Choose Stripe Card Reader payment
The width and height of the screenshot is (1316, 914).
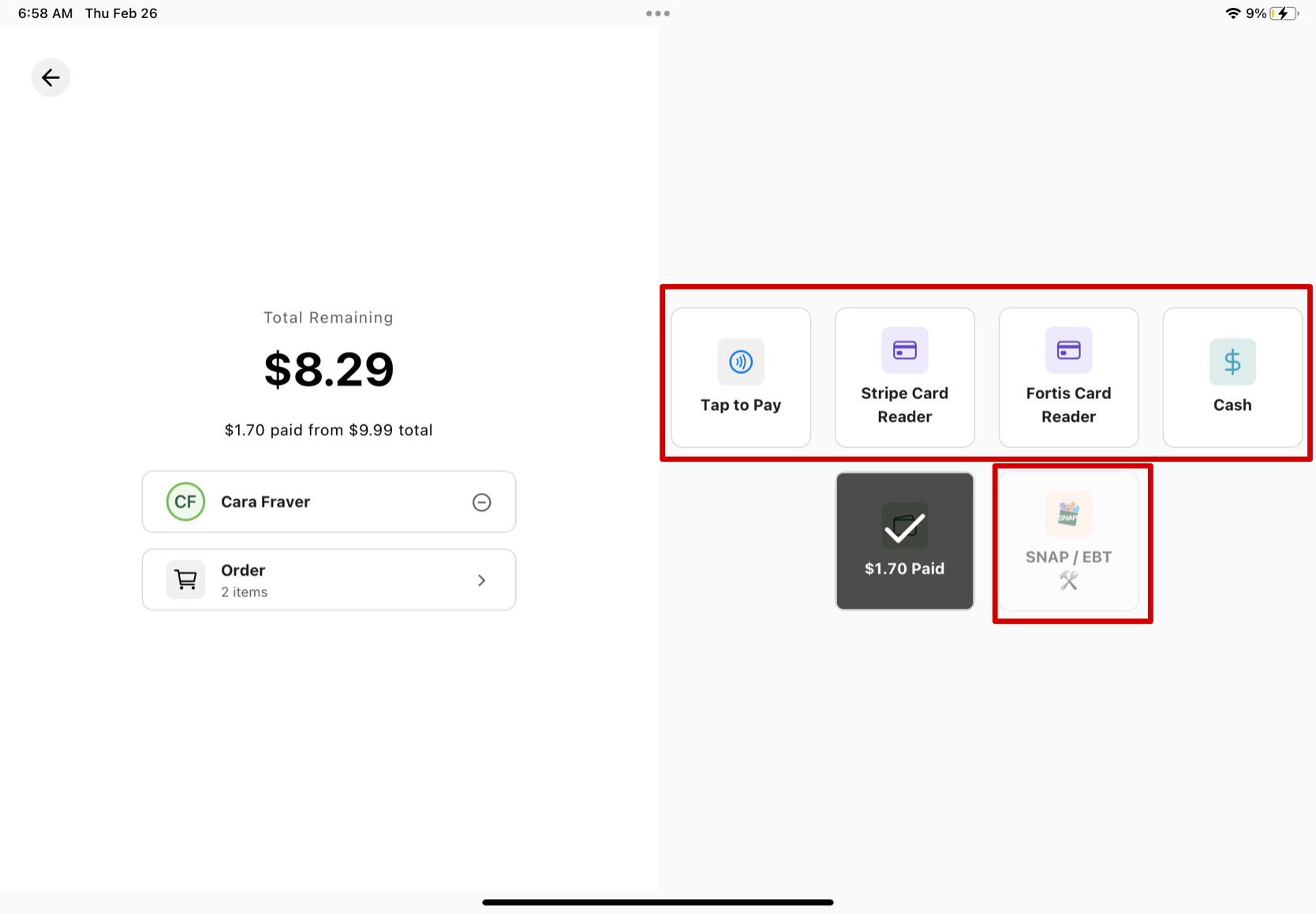pos(904,377)
